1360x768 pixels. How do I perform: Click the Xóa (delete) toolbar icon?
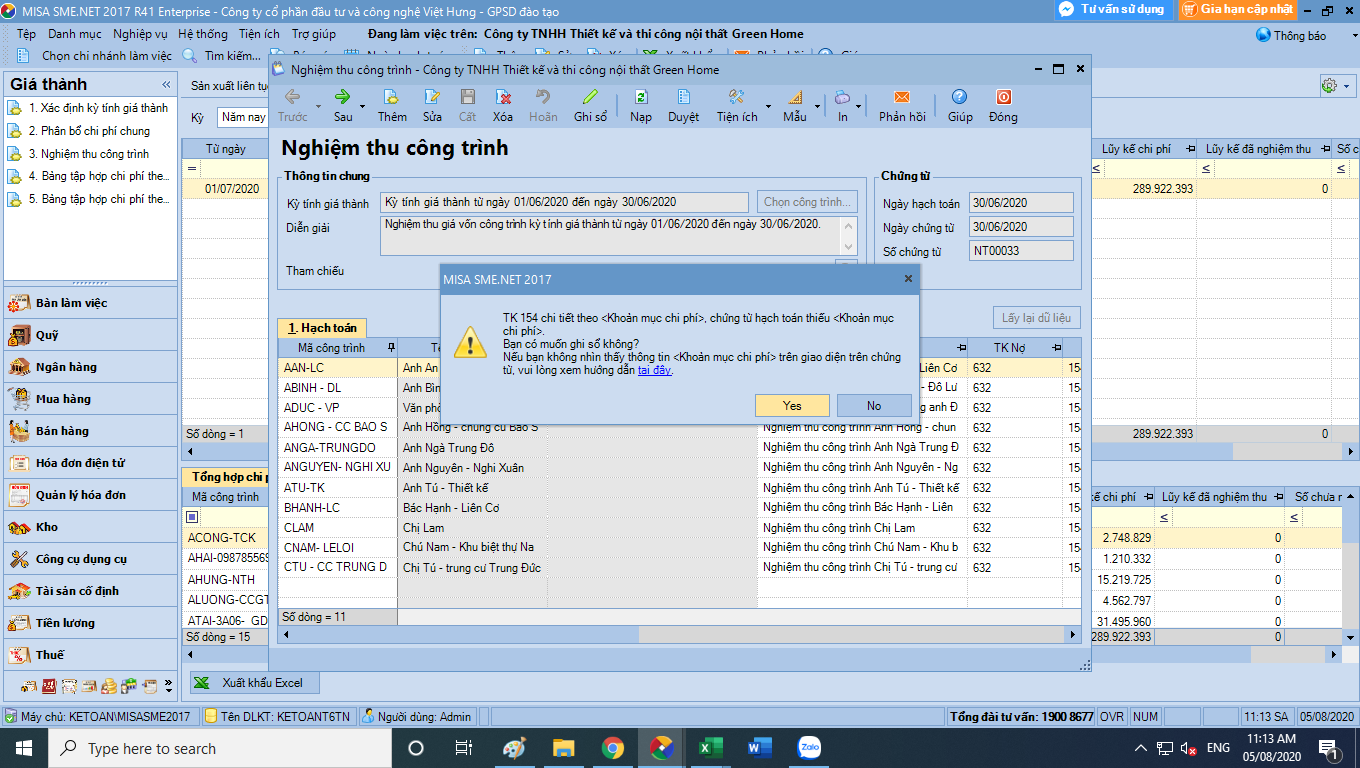(503, 97)
